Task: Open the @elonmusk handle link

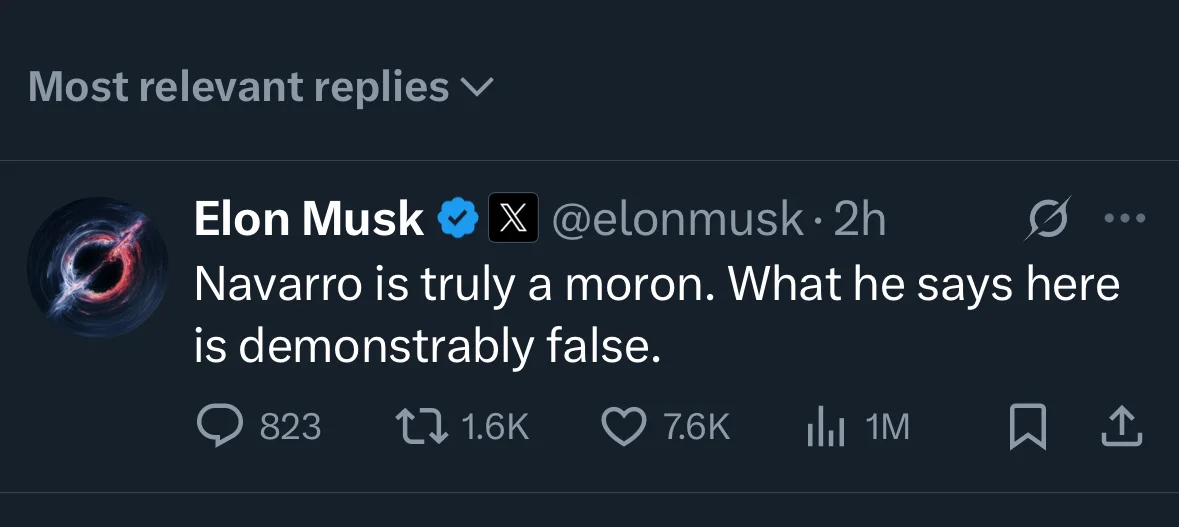Action: (x=678, y=219)
